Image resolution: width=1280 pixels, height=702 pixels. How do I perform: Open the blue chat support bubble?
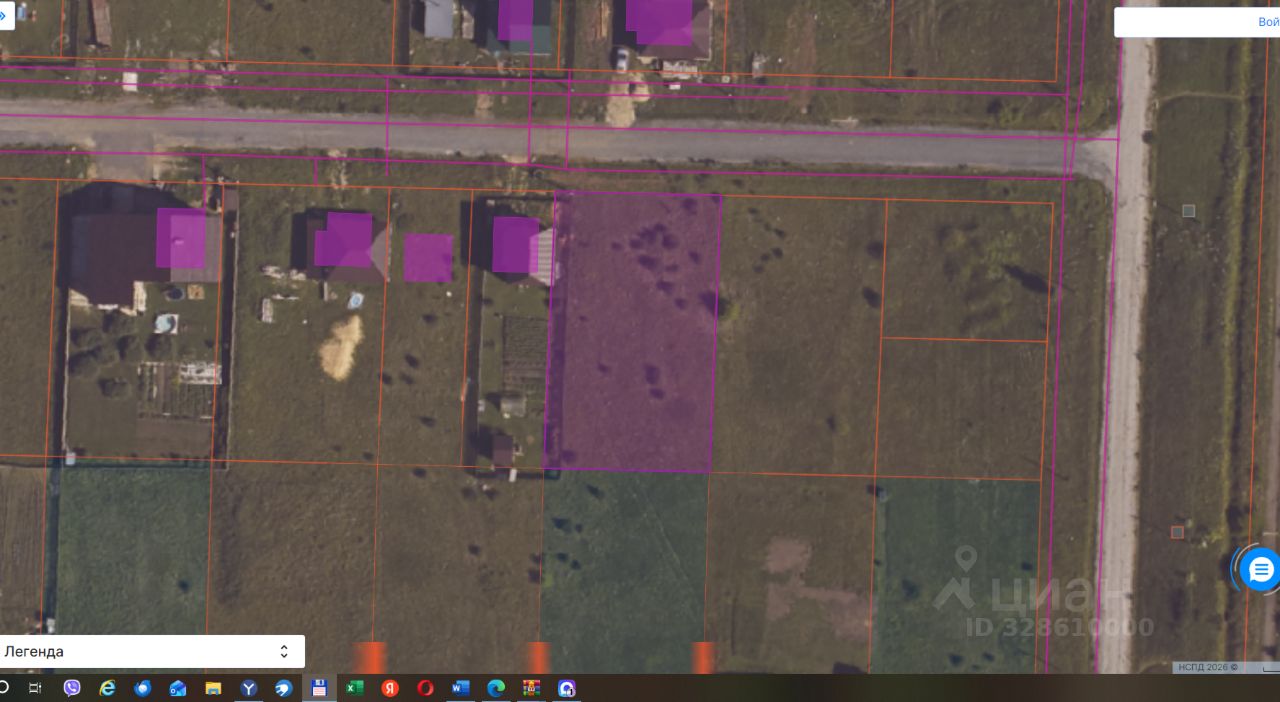click(x=1260, y=570)
